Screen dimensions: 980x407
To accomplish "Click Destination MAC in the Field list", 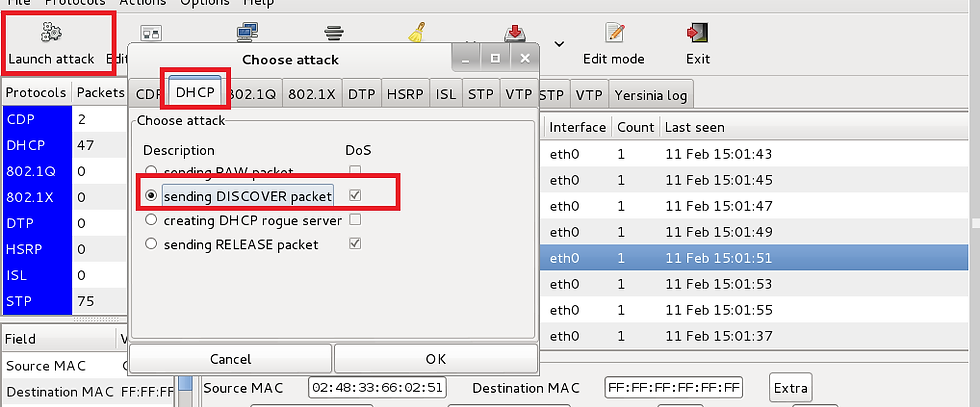I will coord(59,392).
